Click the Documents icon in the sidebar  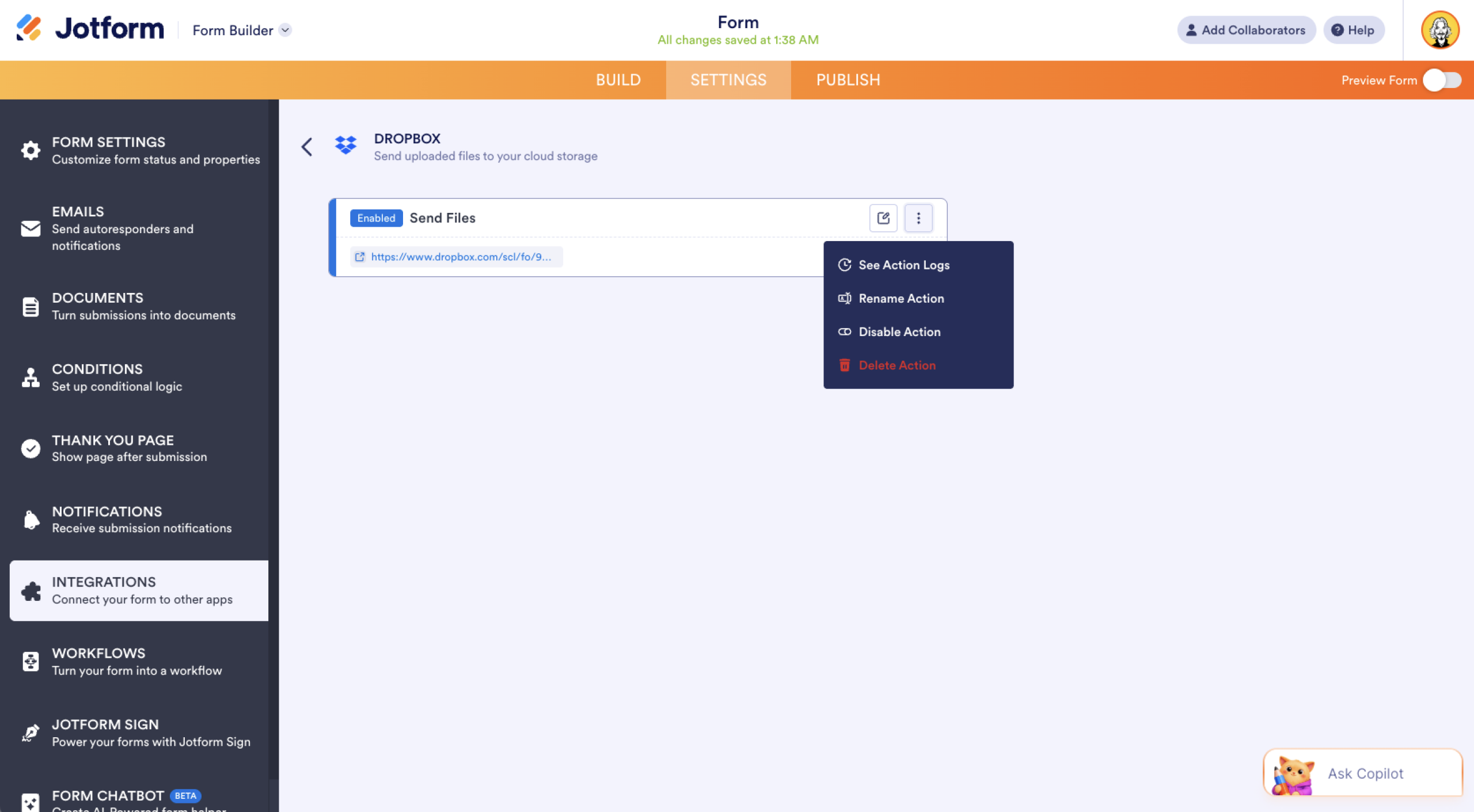pos(30,306)
